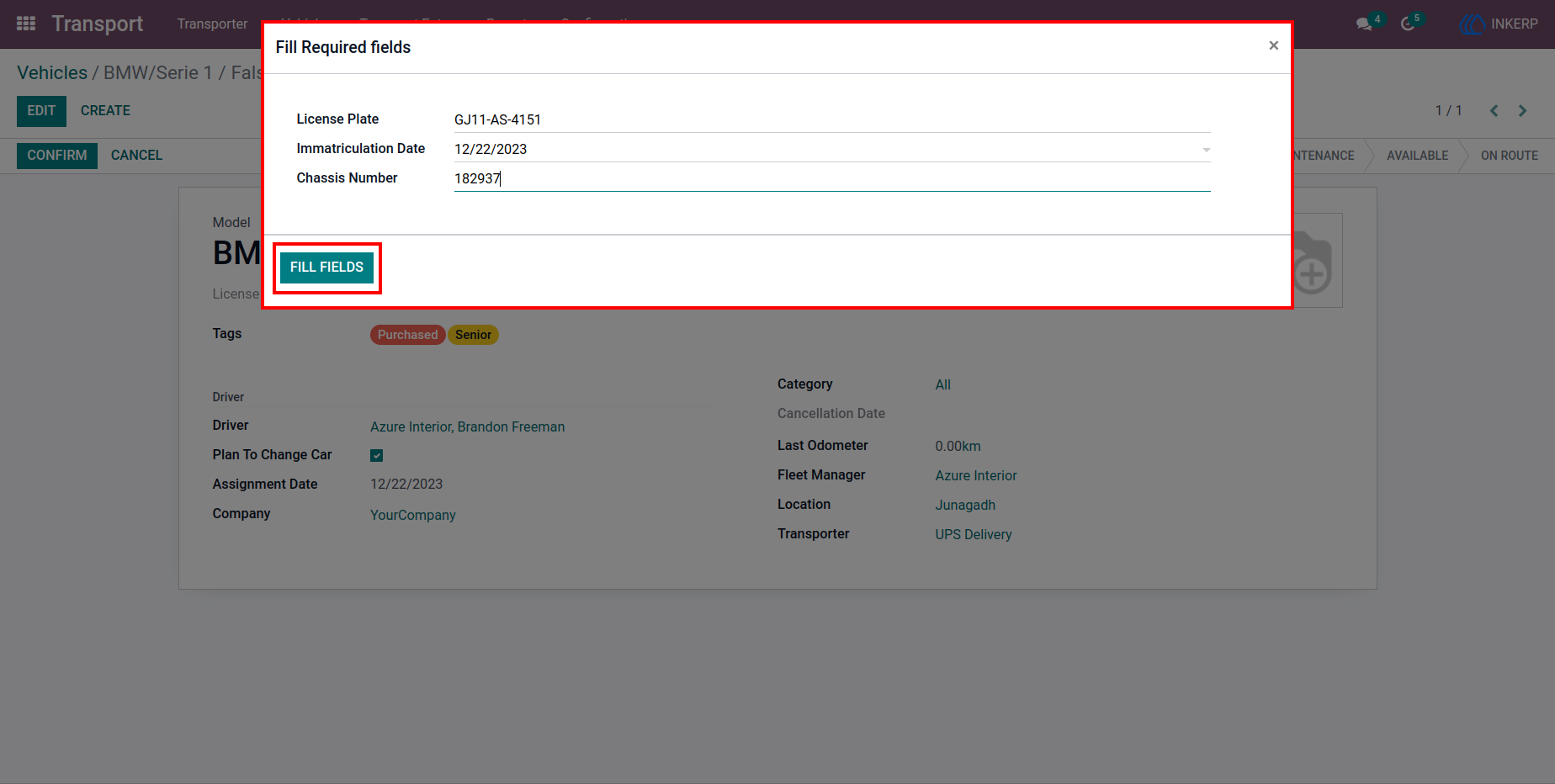The width and height of the screenshot is (1555, 784).
Task: Click the Cancel button
Action: [x=136, y=156]
